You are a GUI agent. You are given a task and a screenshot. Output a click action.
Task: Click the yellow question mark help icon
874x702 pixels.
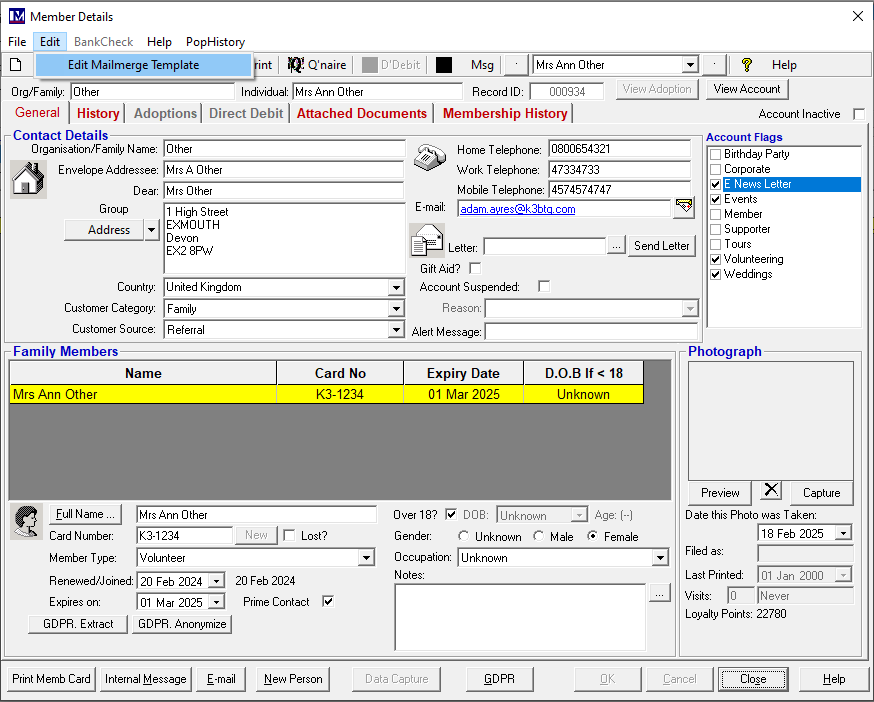click(746, 65)
